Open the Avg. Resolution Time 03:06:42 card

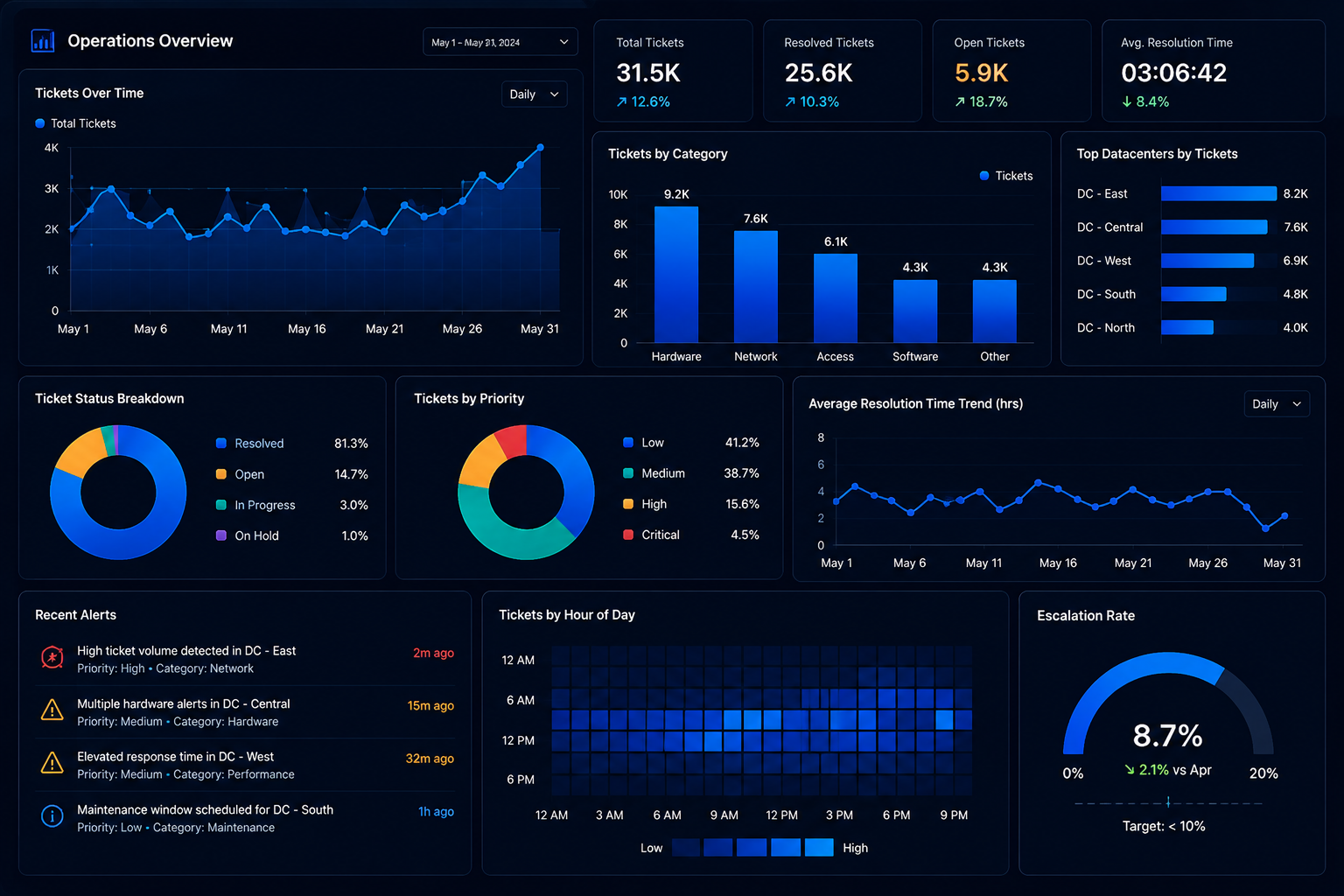pos(1213,71)
